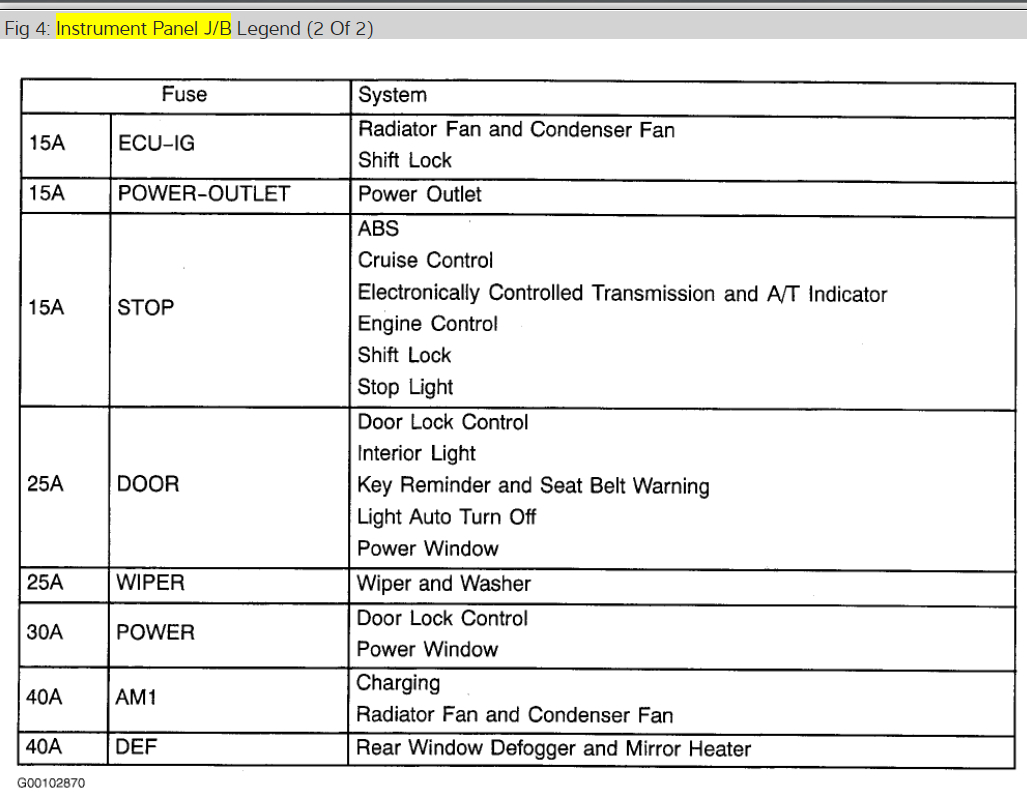The image size is (1027, 804).
Task: Select the 'Cruise Control' entry
Action: click(425, 261)
